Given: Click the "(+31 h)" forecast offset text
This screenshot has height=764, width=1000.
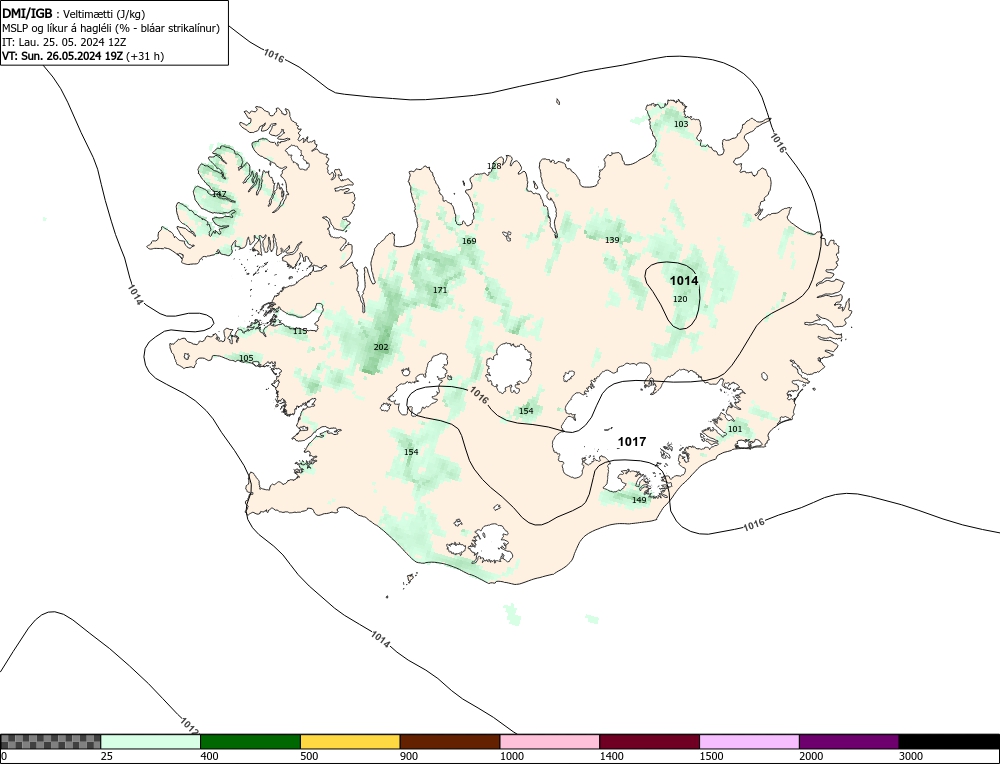Looking at the screenshot, I should click(x=145, y=56).
